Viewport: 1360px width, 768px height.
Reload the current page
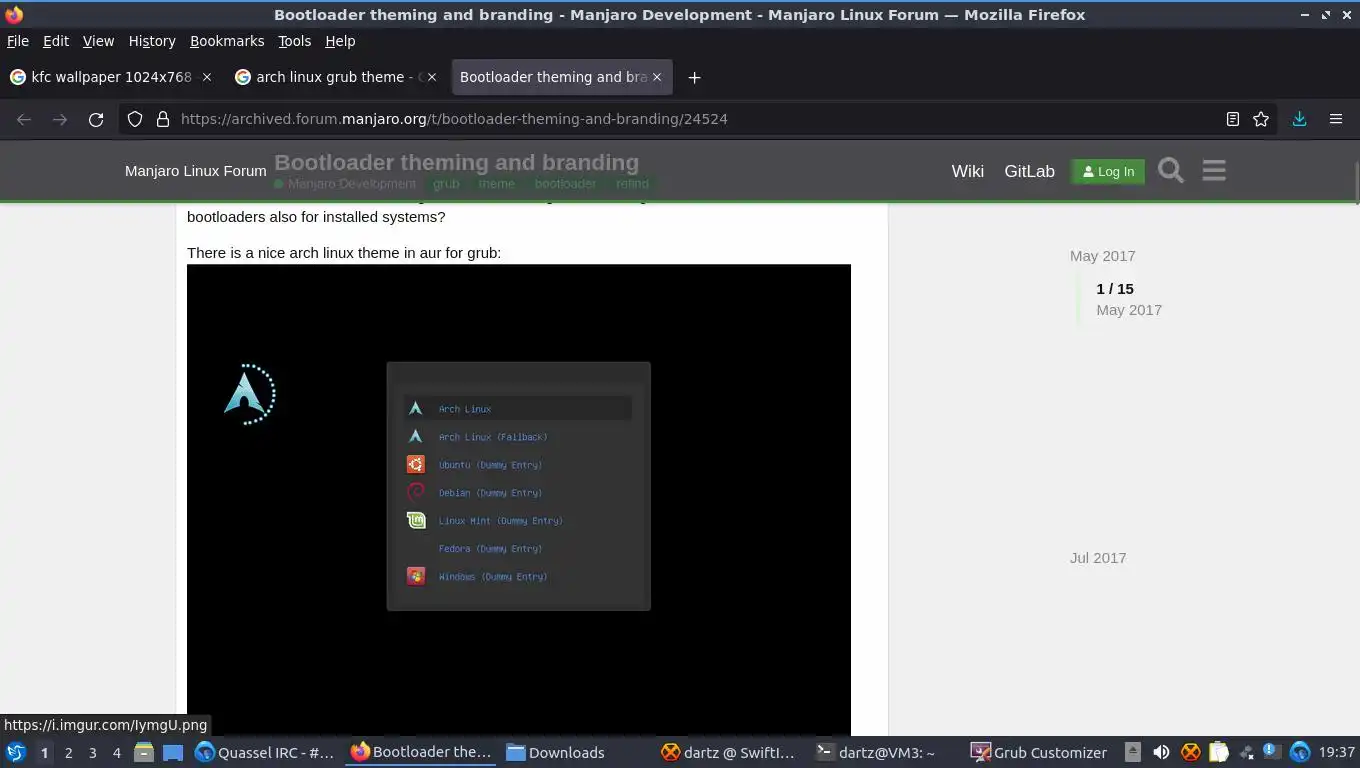pyautogui.click(x=96, y=119)
